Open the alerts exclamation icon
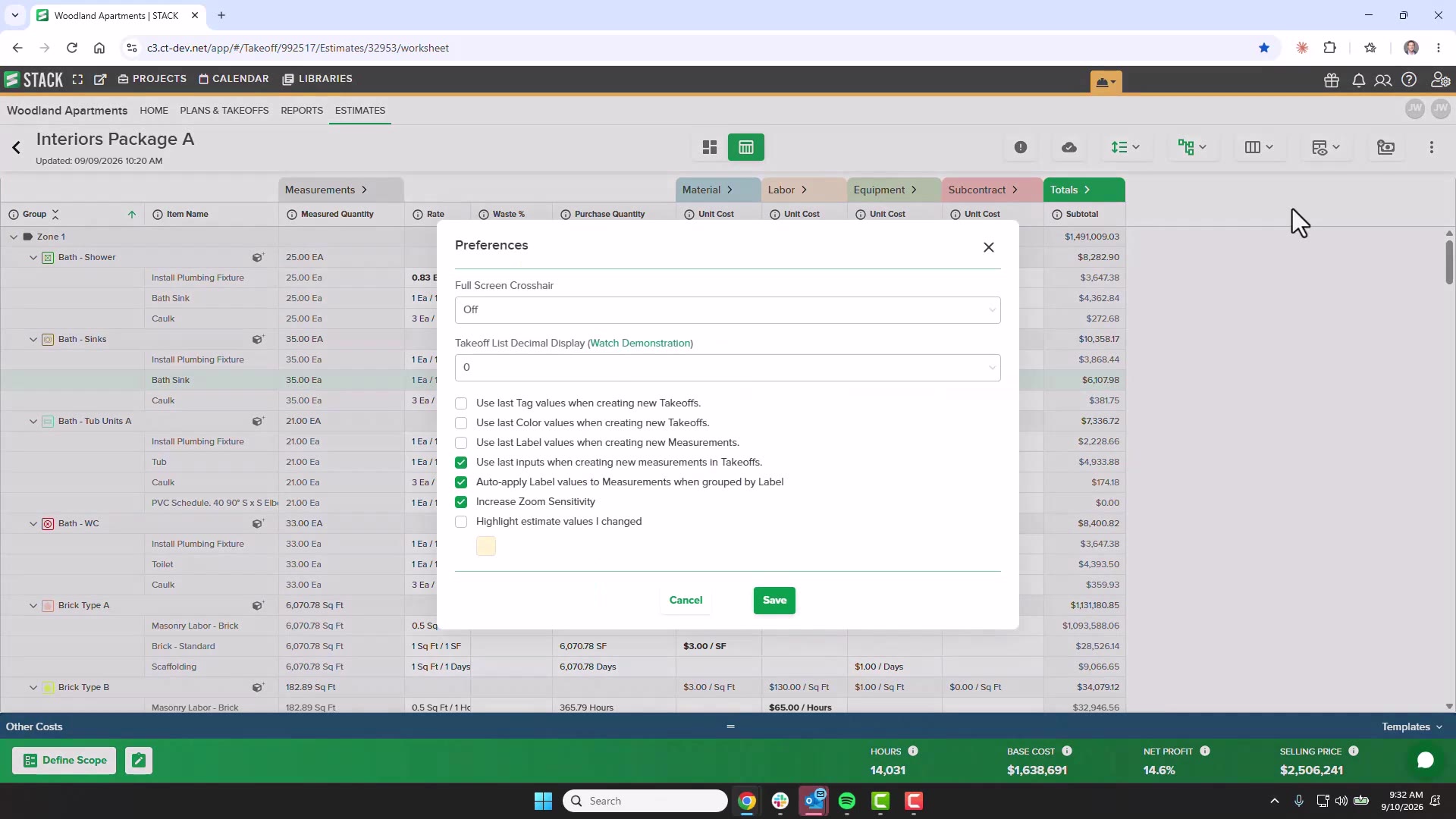1456x819 pixels. pos(1021,147)
